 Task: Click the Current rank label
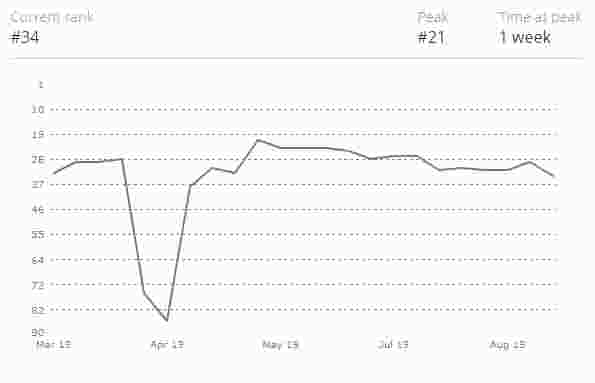(52, 17)
